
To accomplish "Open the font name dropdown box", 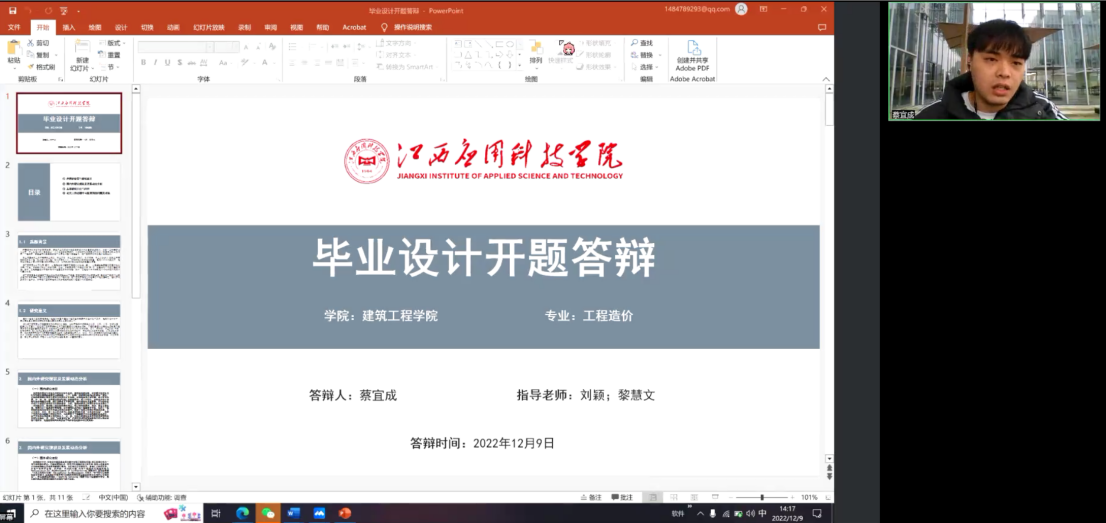I will tap(175, 46).
